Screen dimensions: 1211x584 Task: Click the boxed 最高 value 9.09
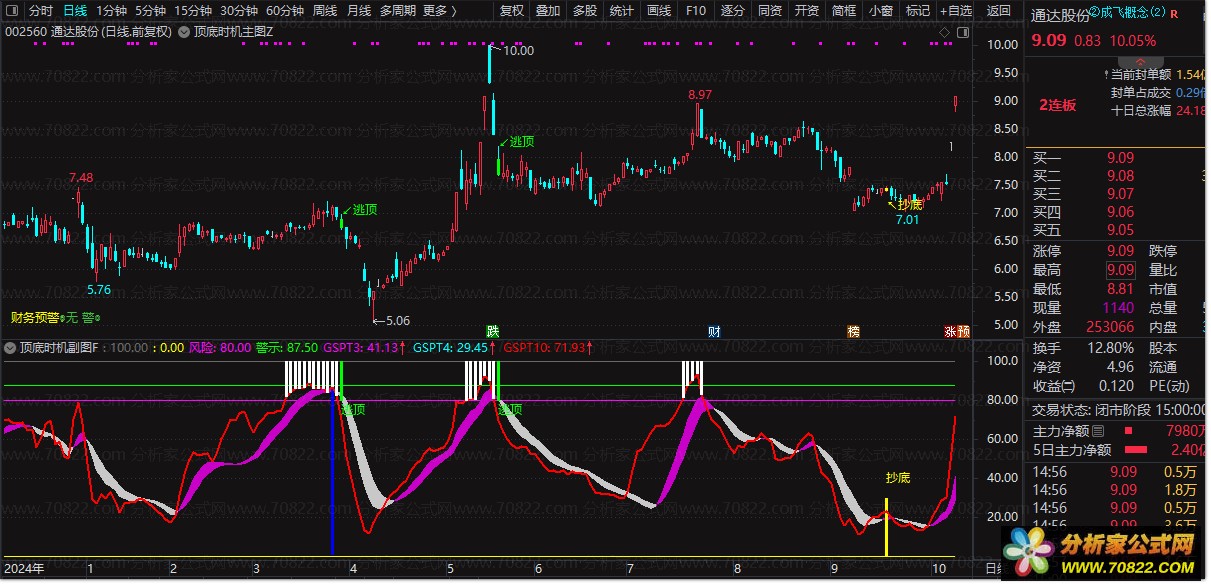click(1120, 270)
